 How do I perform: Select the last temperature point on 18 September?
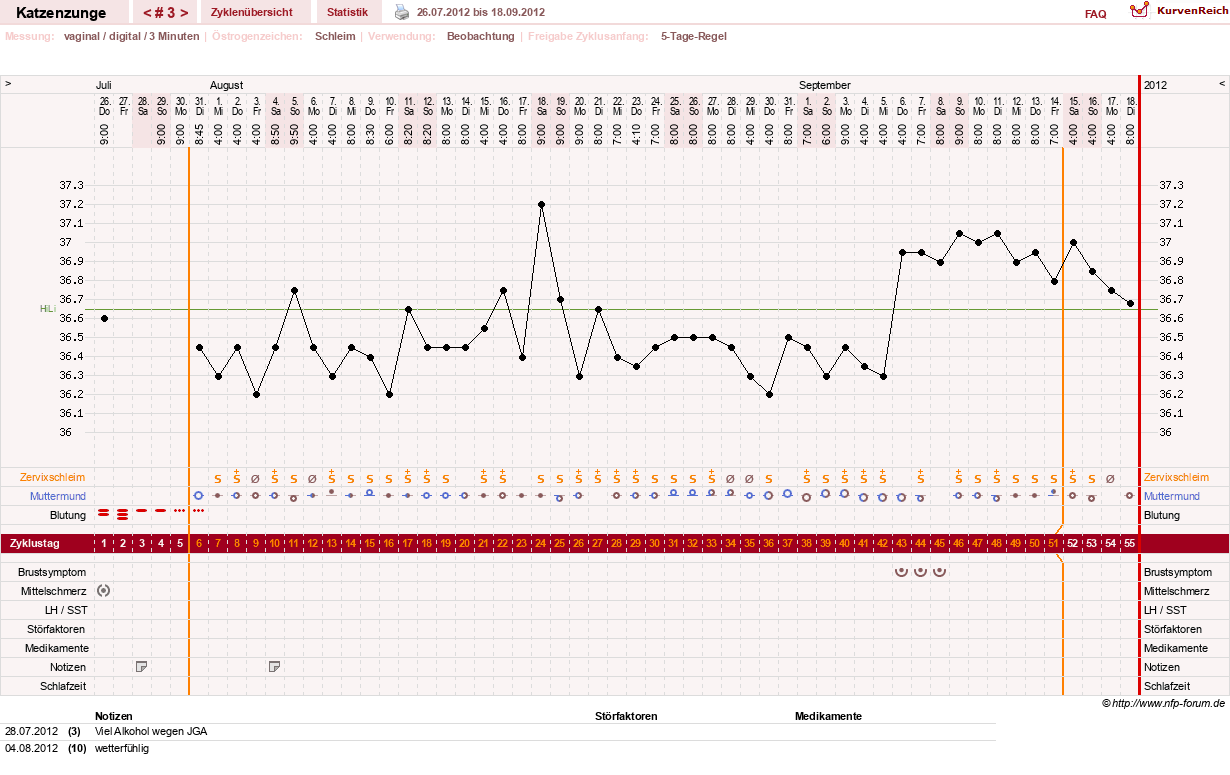tap(1130, 303)
